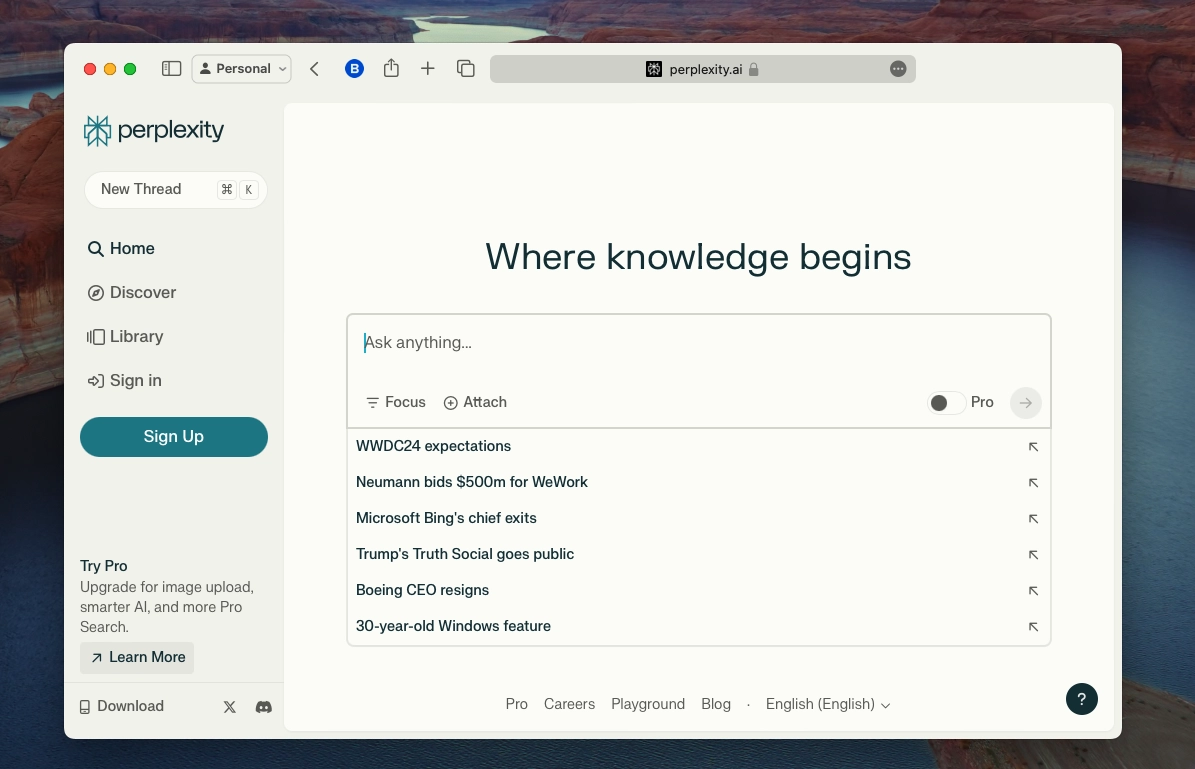Click the Sign Up button
1195x769 pixels.
[174, 437]
